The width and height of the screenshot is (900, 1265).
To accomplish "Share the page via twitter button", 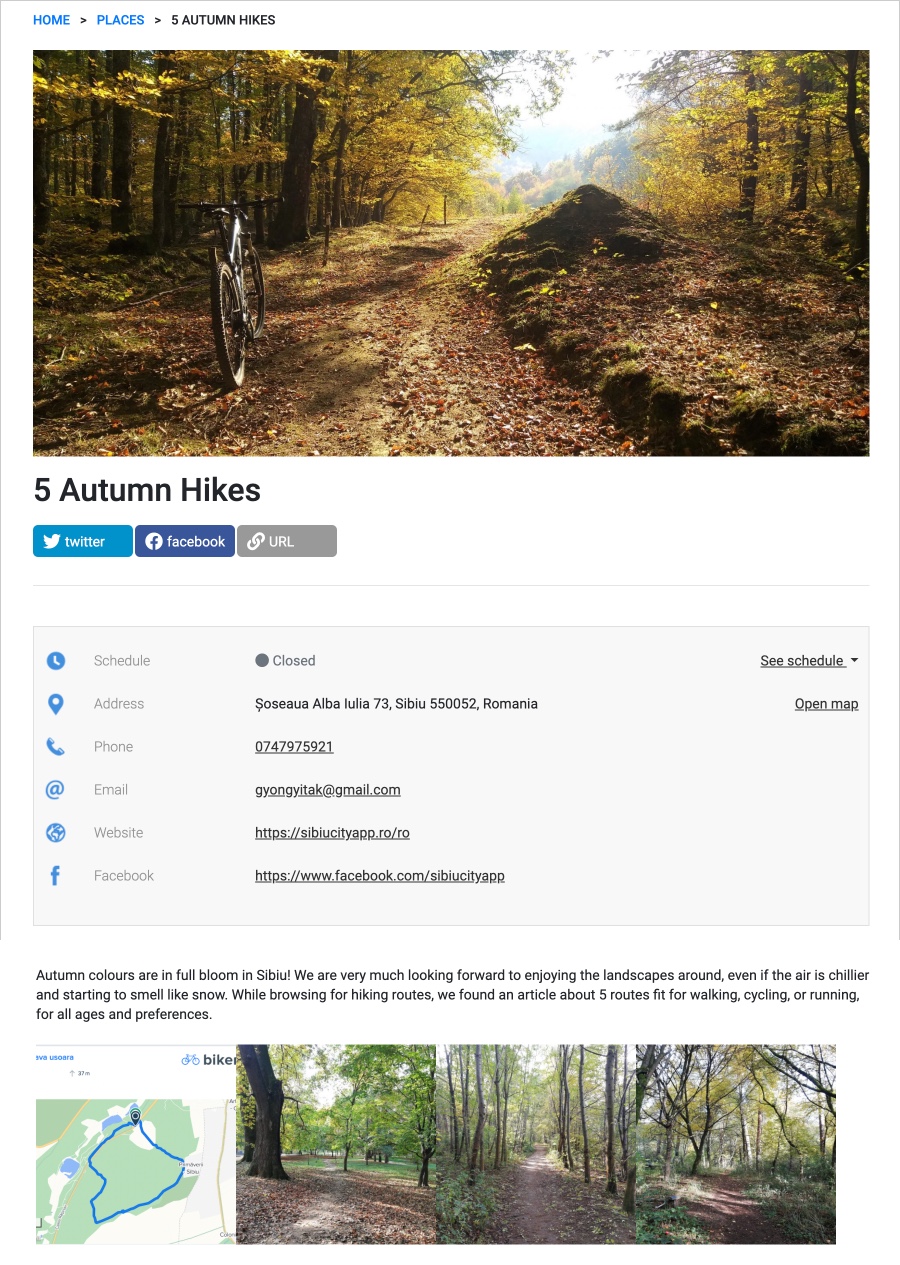I will pyautogui.click(x=83, y=541).
